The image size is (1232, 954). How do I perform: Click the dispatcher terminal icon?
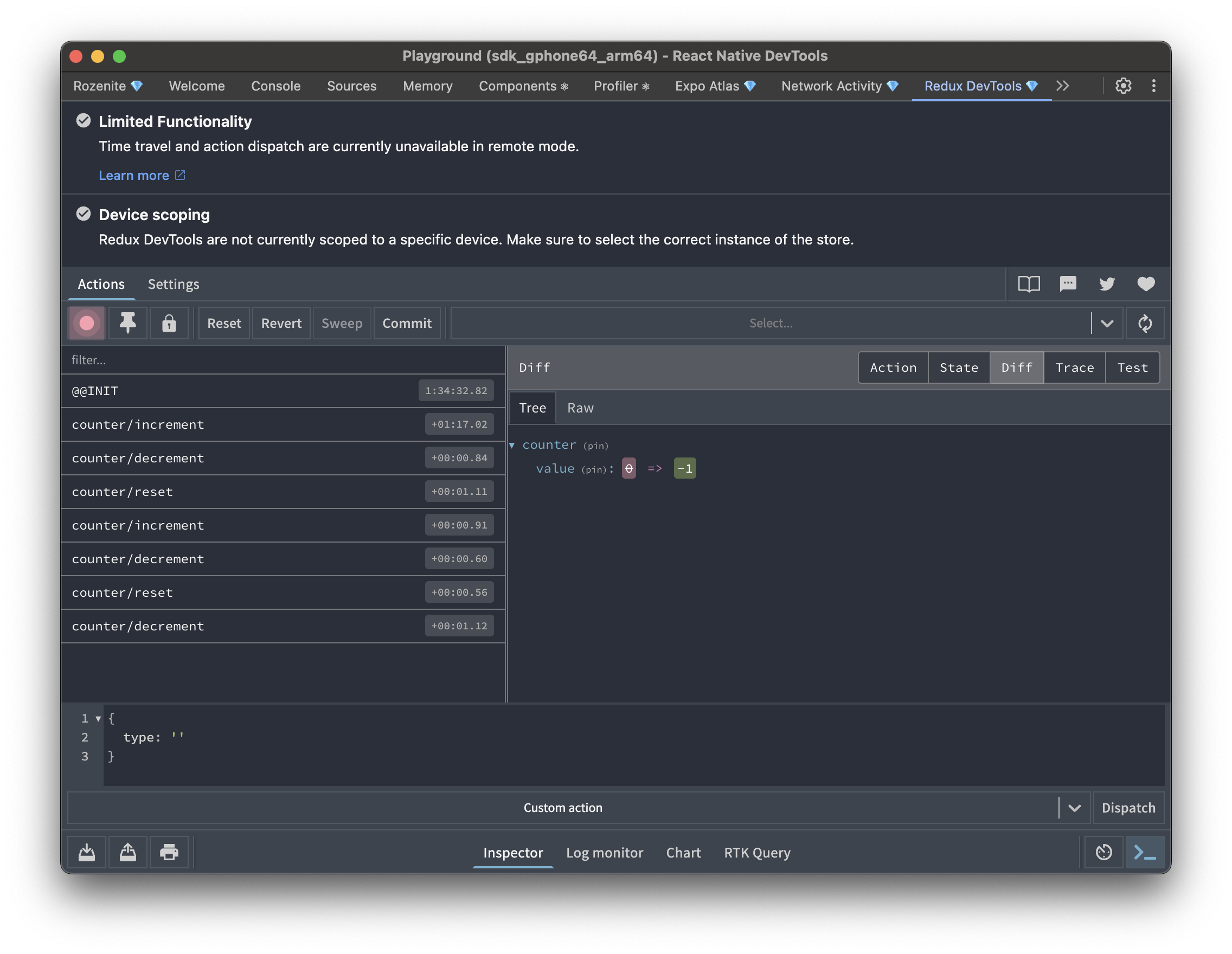(1145, 852)
